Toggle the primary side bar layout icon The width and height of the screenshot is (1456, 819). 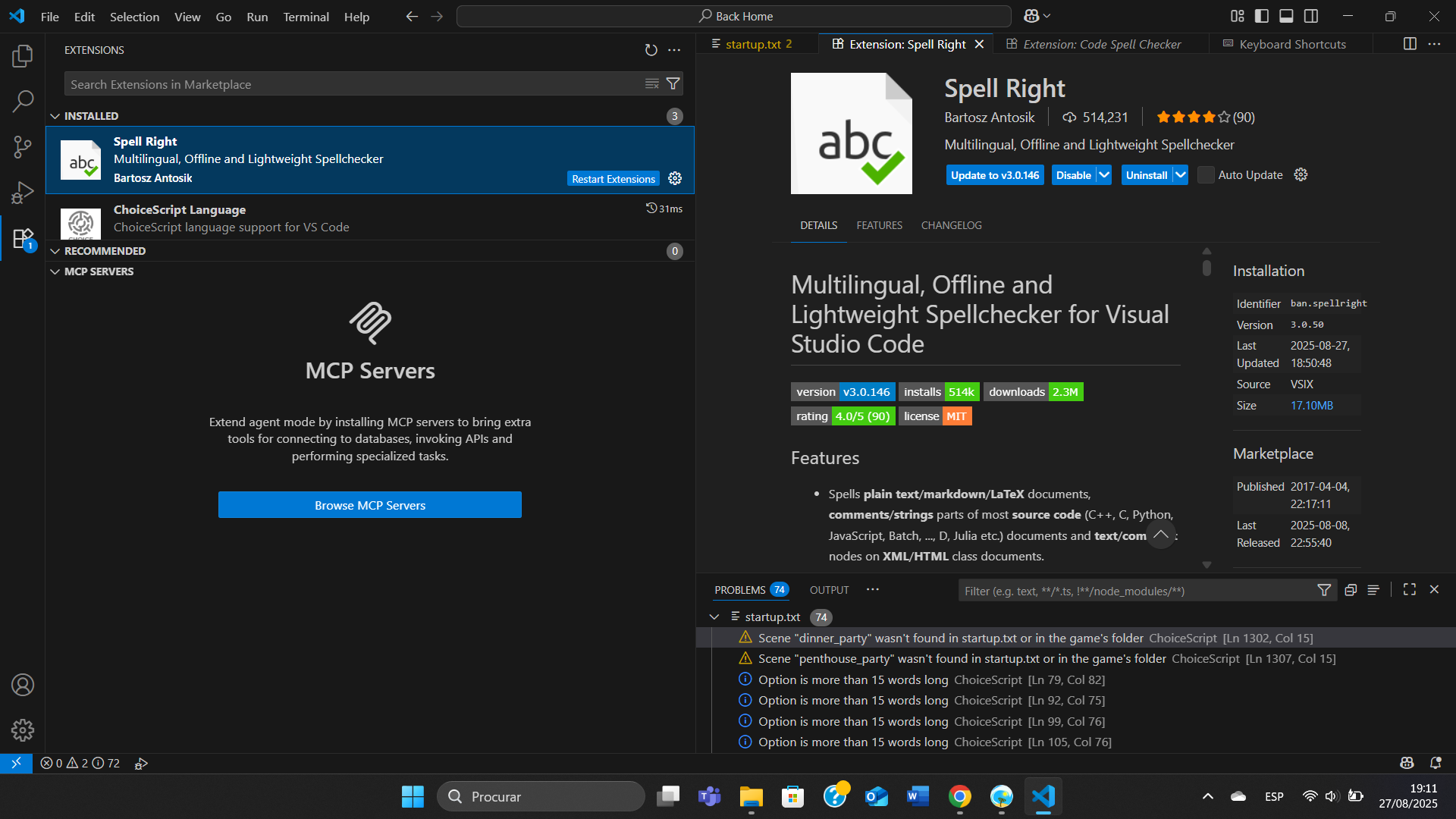[1262, 16]
